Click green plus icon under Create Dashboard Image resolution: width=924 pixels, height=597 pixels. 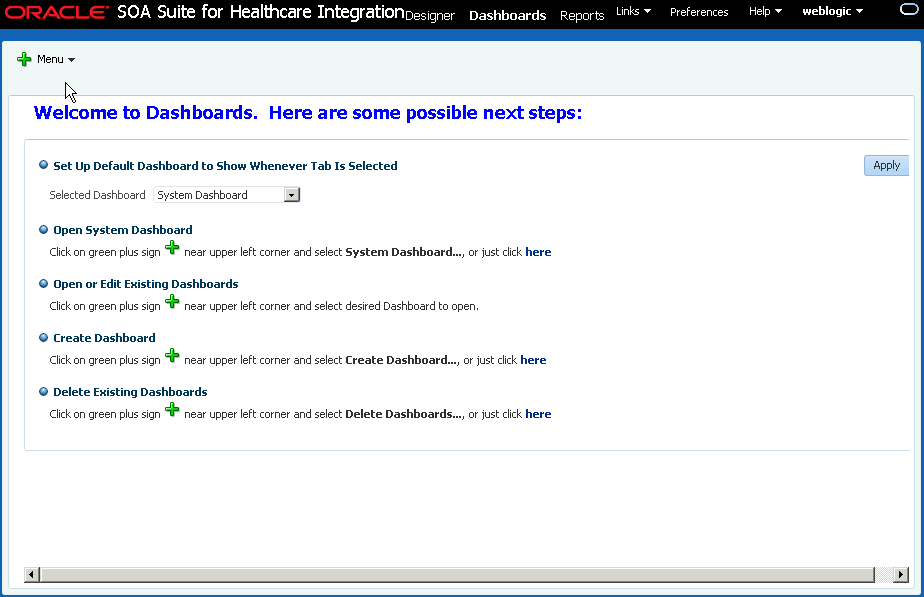[x=172, y=355]
